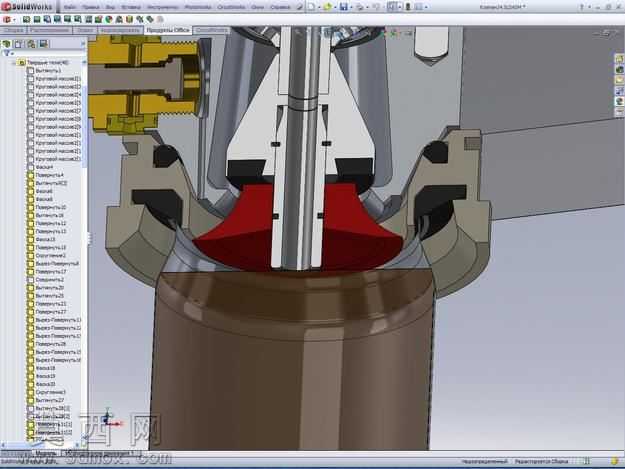625x469 pixels.
Task: Open the top task pane icon on right edge
Action: pyautogui.click(x=620, y=59)
